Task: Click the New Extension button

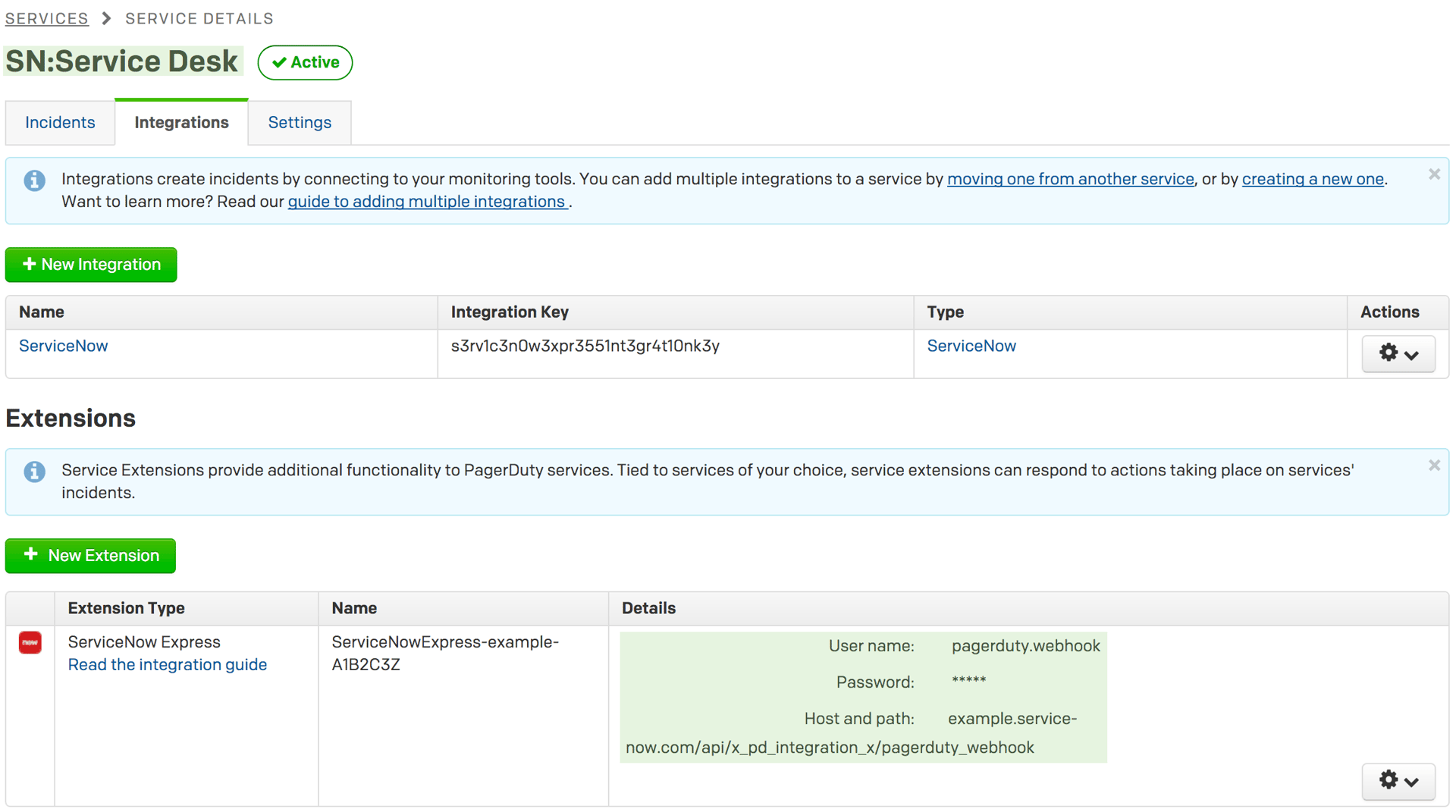Action: [90, 556]
